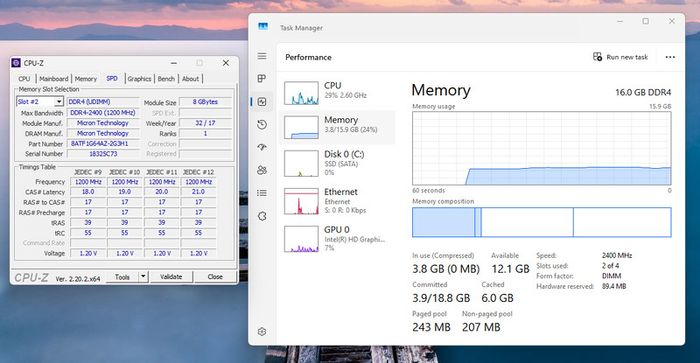Click Cached 6.0 GB value
The image size is (700, 363).
pyautogui.click(x=497, y=298)
